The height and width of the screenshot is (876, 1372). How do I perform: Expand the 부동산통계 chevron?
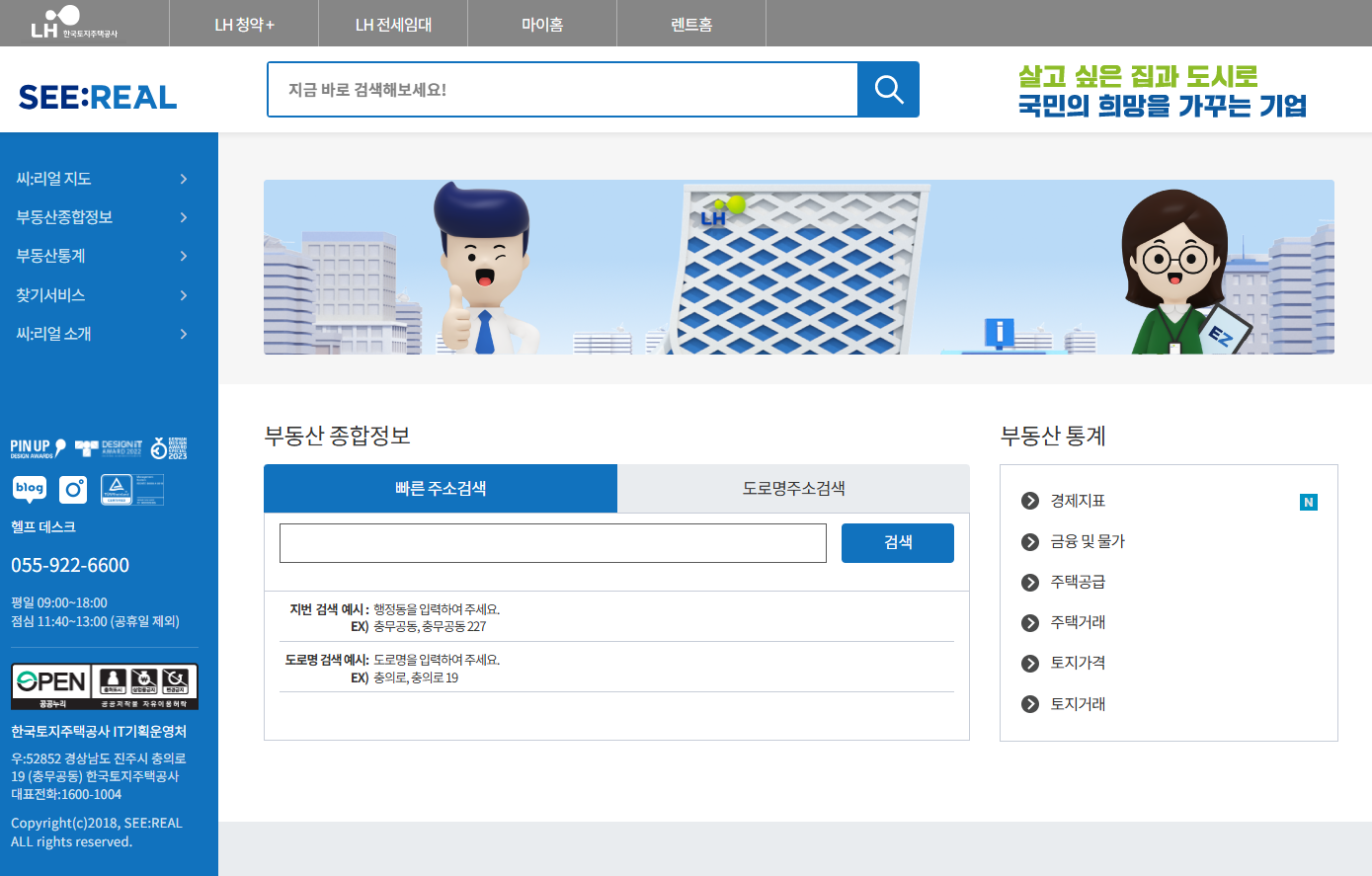click(x=184, y=256)
